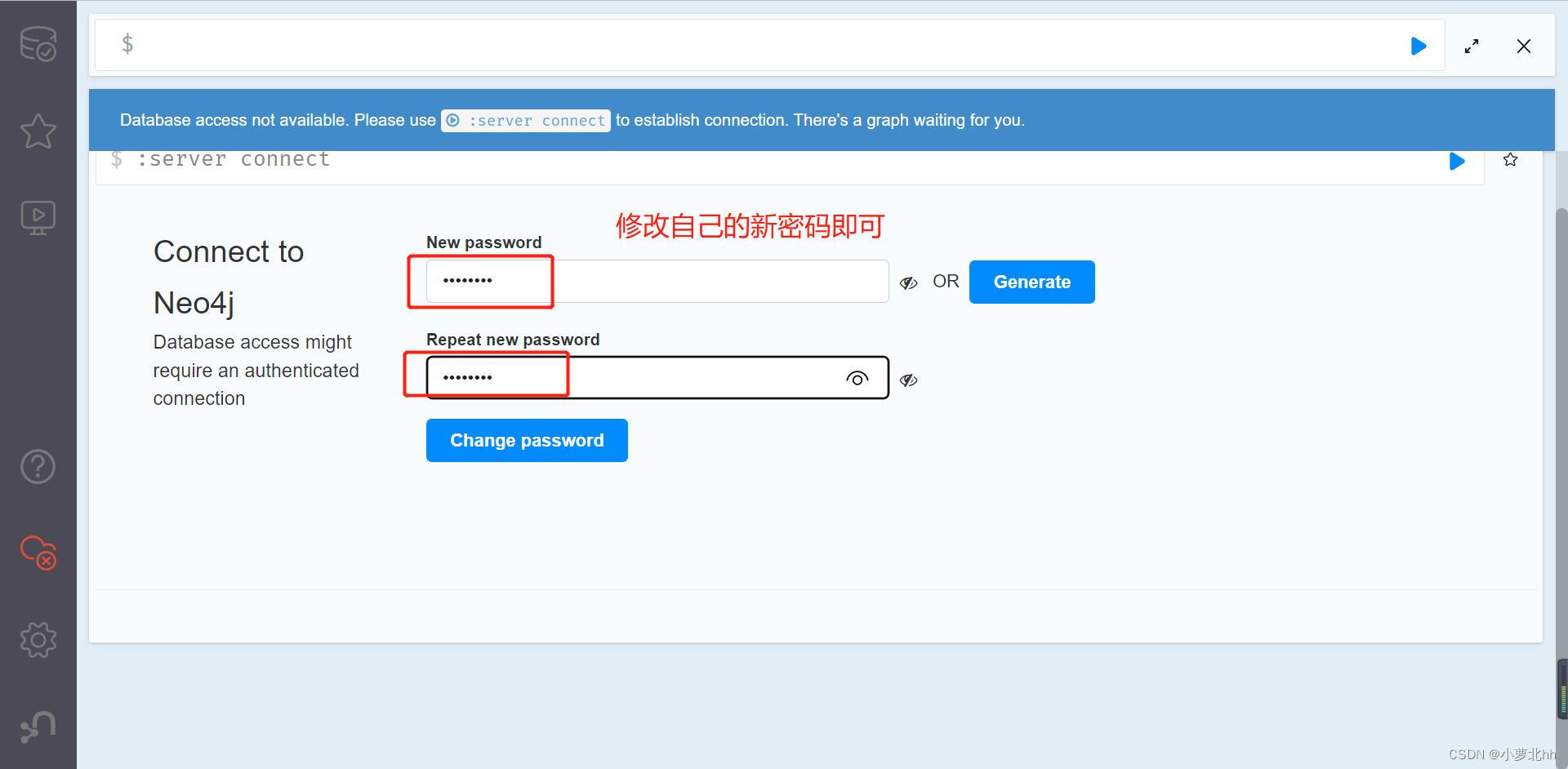The width and height of the screenshot is (1568, 769).
Task: Open the Favorites star sidebar icon
Action: pyautogui.click(x=38, y=131)
